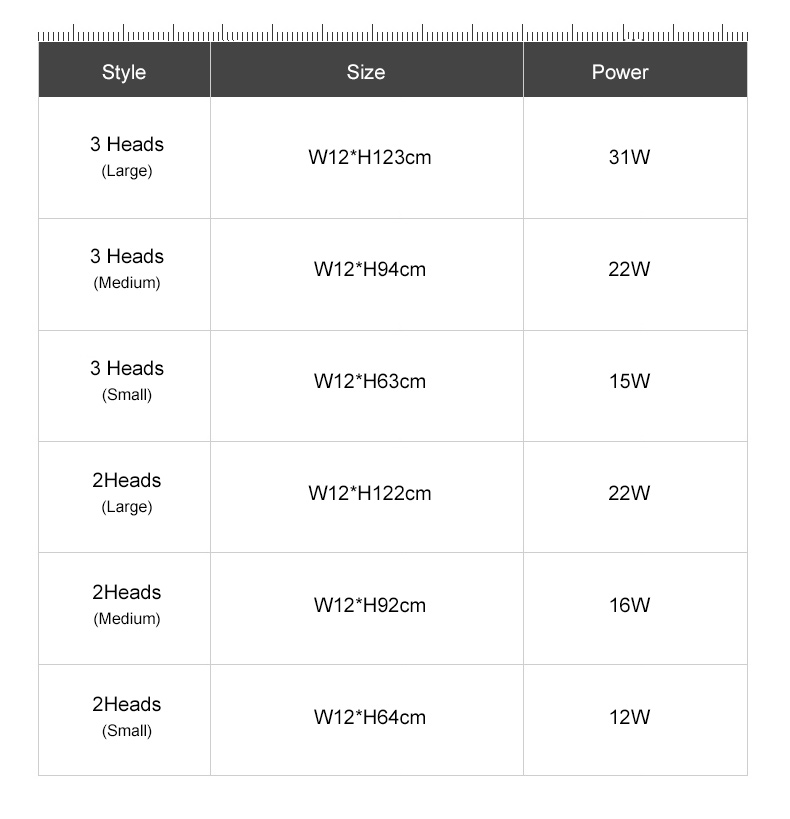Click the 15W power value
Image resolution: width=790 pixels, height=819 pixels.
(x=629, y=381)
